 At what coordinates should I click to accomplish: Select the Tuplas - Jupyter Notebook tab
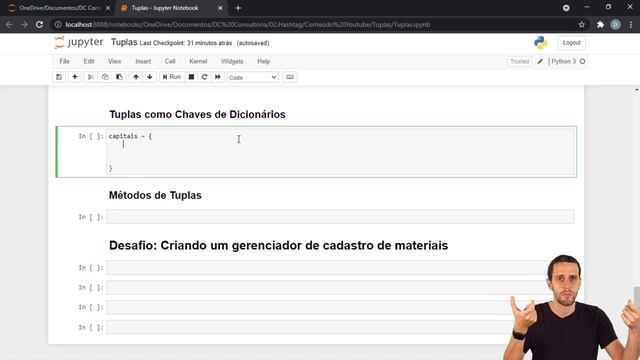tap(165, 8)
